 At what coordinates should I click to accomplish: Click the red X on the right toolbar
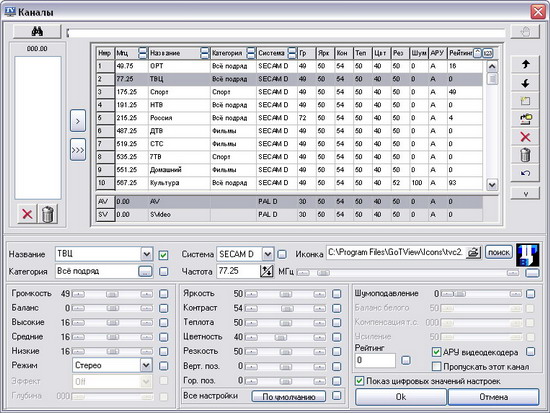pyautogui.click(x=525, y=137)
